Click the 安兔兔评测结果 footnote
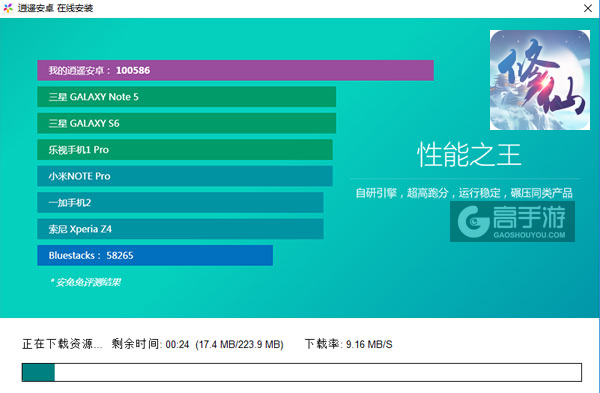Viewport: 600px width, 393px height. pyautogui.click(x=85, y=282)
